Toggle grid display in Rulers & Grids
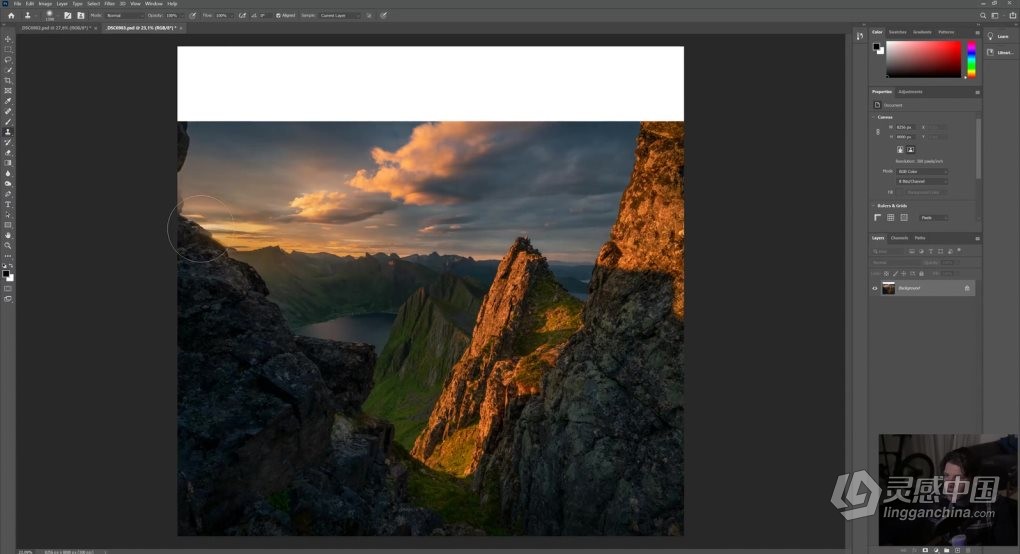 [891, 218]
